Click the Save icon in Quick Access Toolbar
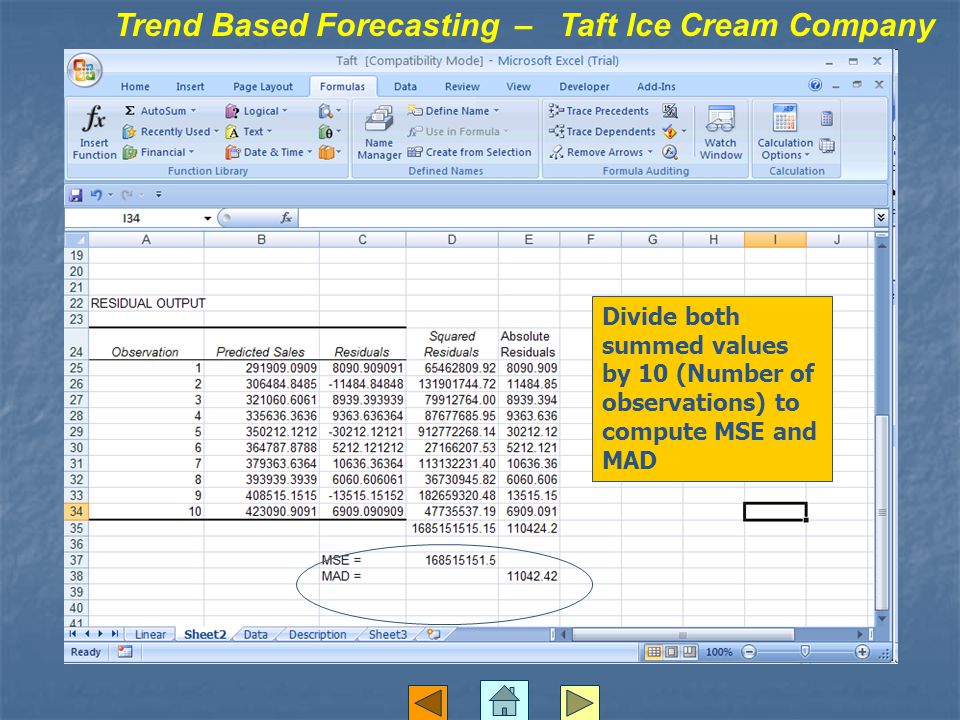The width and height of the screenshot is (960, 720). pyautogui.click(x=76, y=195)
